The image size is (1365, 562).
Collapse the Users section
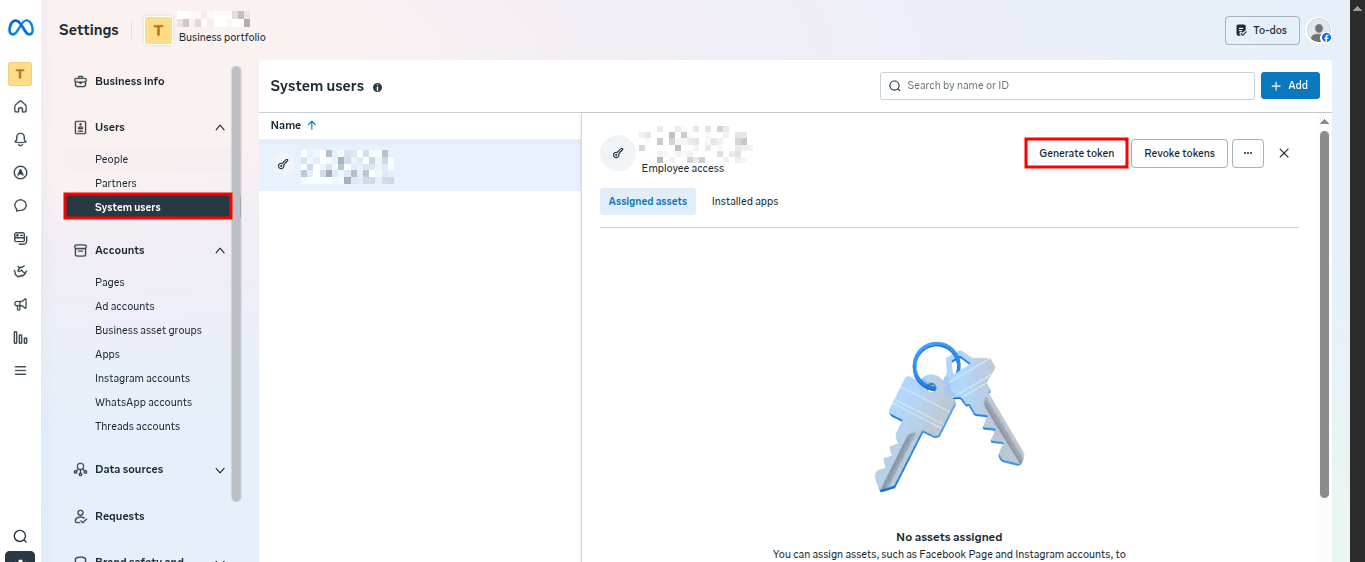(220, 127)
